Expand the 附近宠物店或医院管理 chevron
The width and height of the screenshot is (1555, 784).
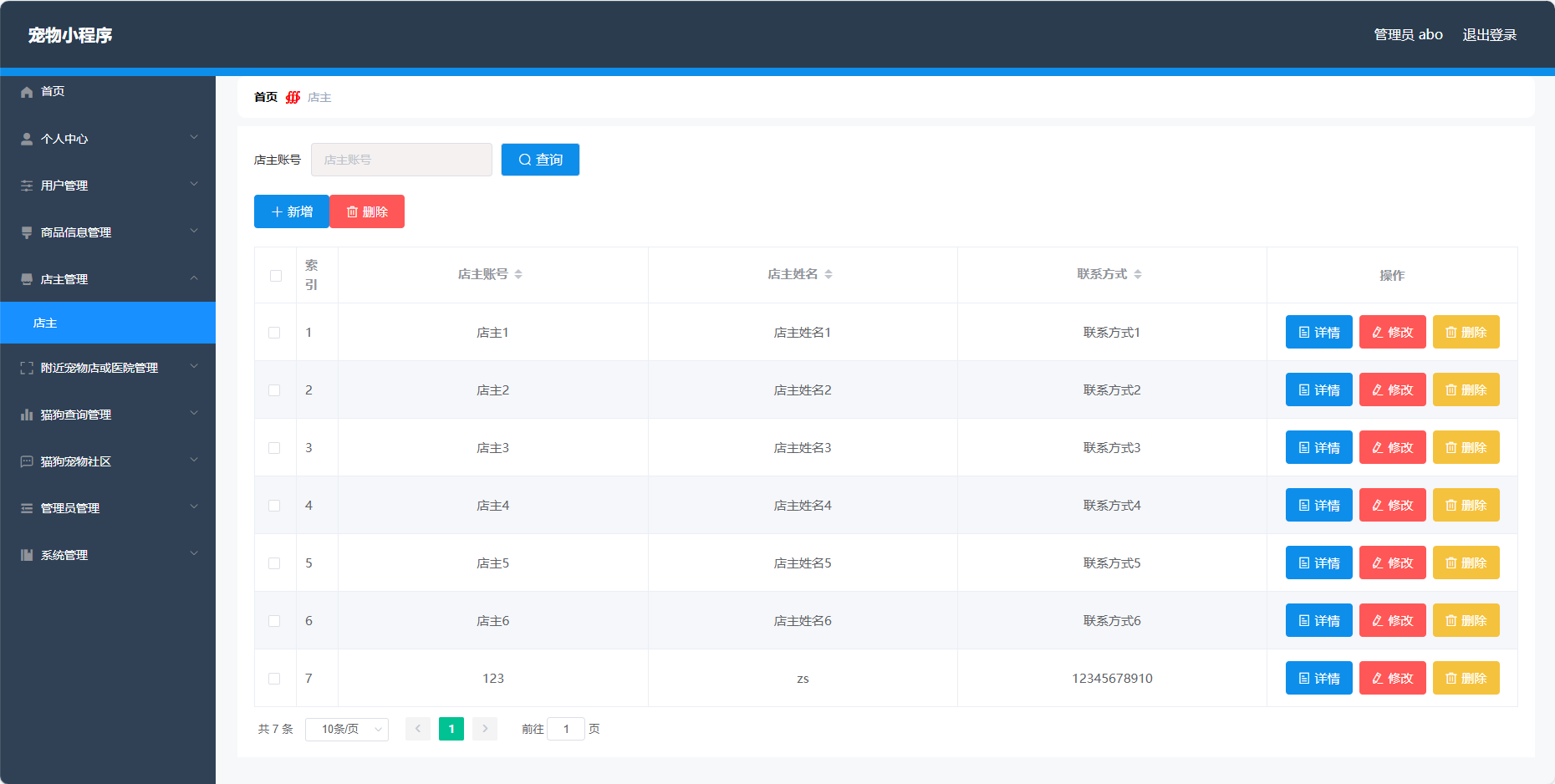click(x=194, y=366)
